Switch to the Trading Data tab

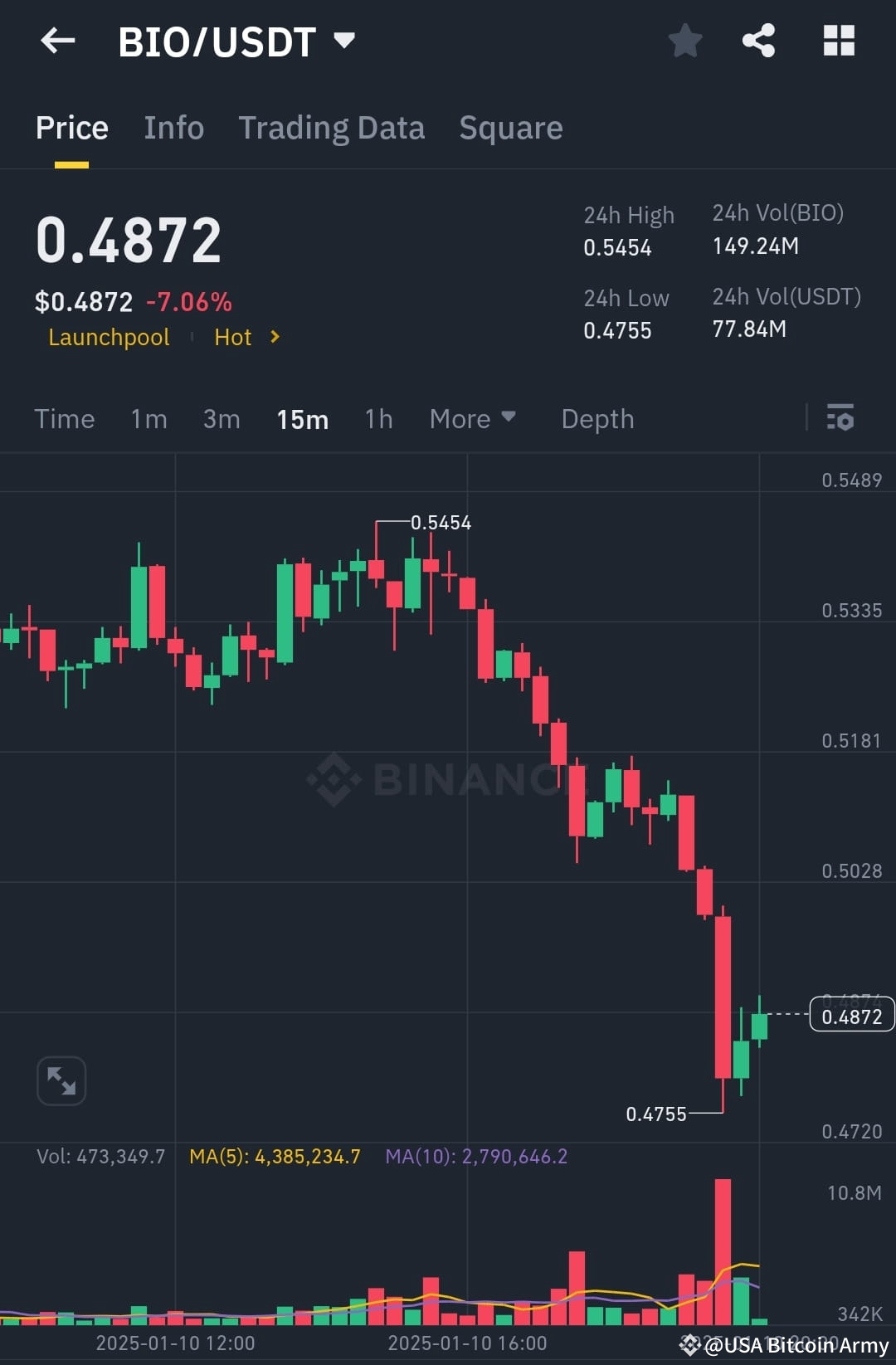click(332, 127)
